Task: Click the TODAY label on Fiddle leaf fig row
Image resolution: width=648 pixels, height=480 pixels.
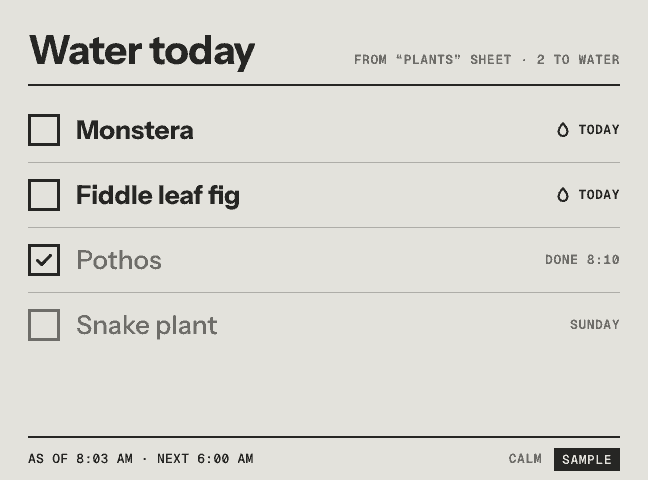Action: (599, 195)
